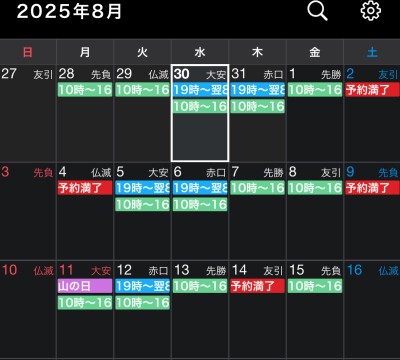This screenshot has height=360, width=400.
Task: Select Saturday the 16th date cell
Action: point(372,310)
